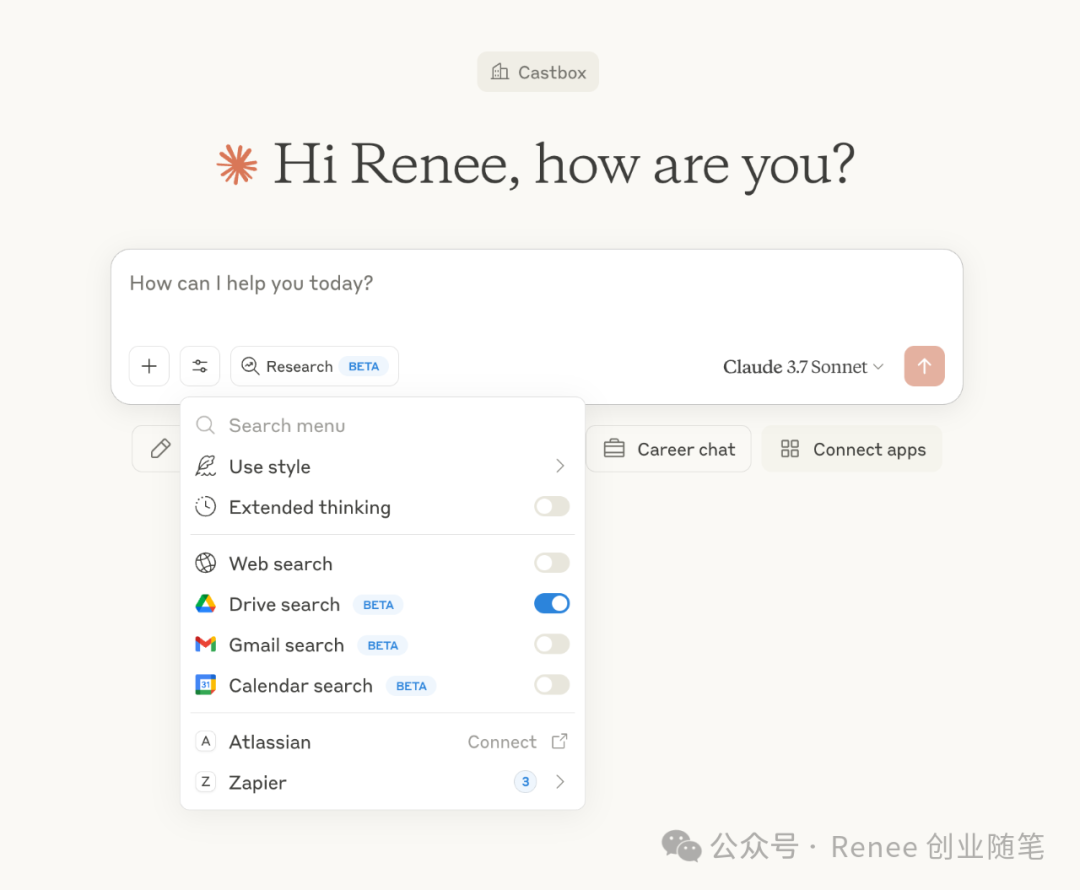Open the Career chat suggestion
This screenshot has height=890, width=1080.
click(668, 449)
